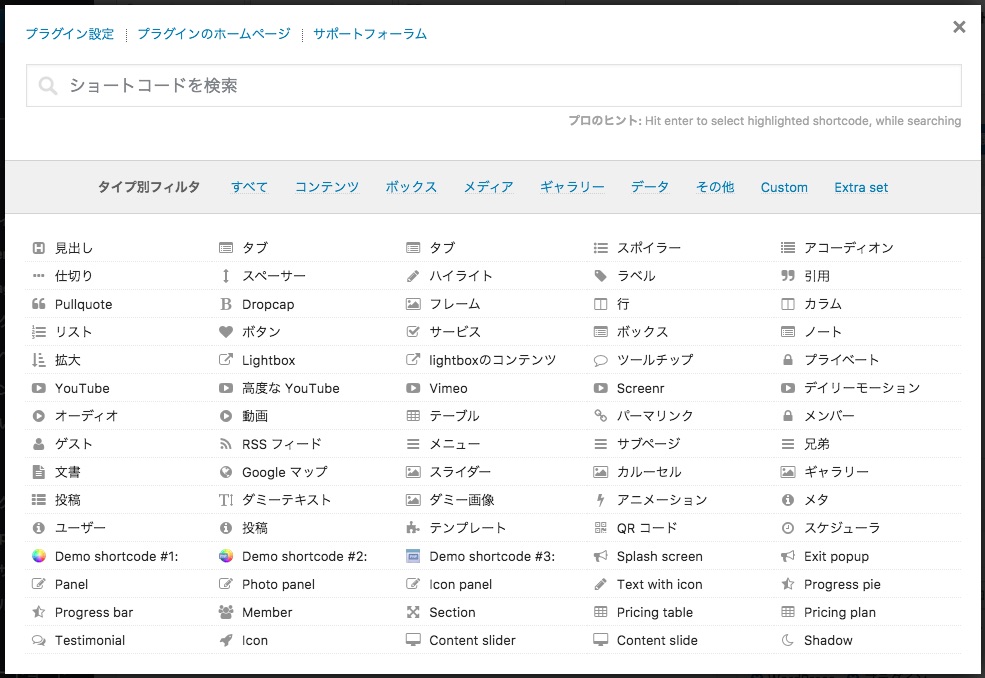985x678 pixels.
Task: Show the Extra set filter
Action: click(x=861, y=187)
